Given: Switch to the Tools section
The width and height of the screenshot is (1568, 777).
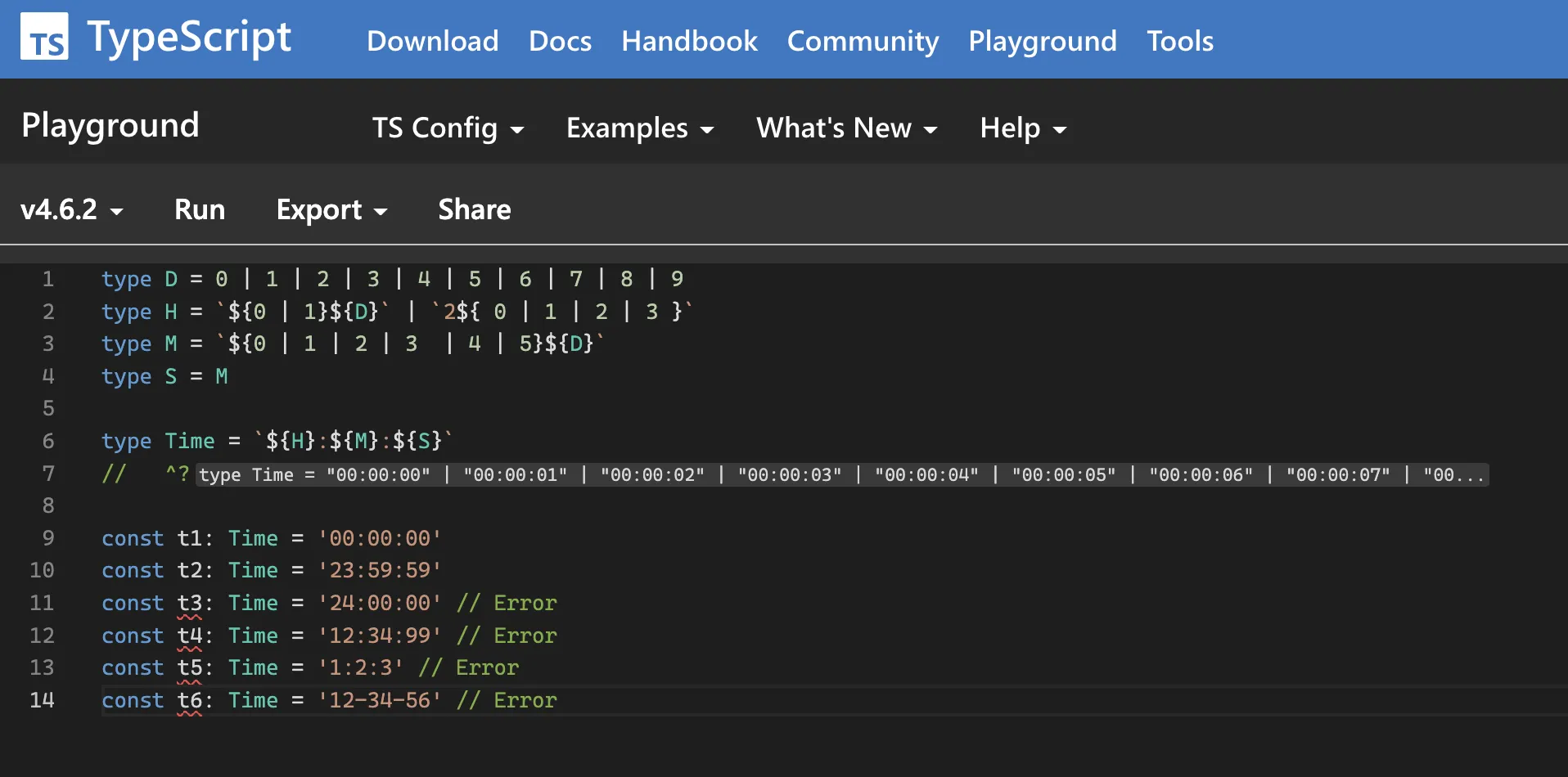Looking at the screenshot, I should (1180, 41).
